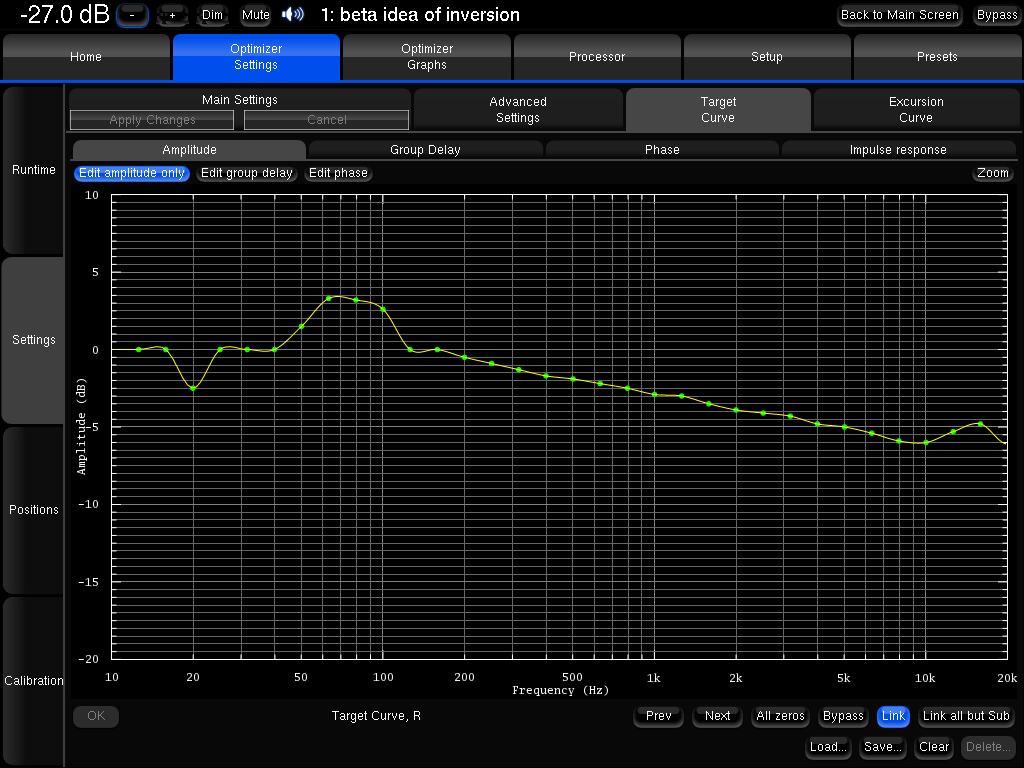Show the Impulse response tab
Viewport: 1024px width, 768px height.
tap(898, 150)
